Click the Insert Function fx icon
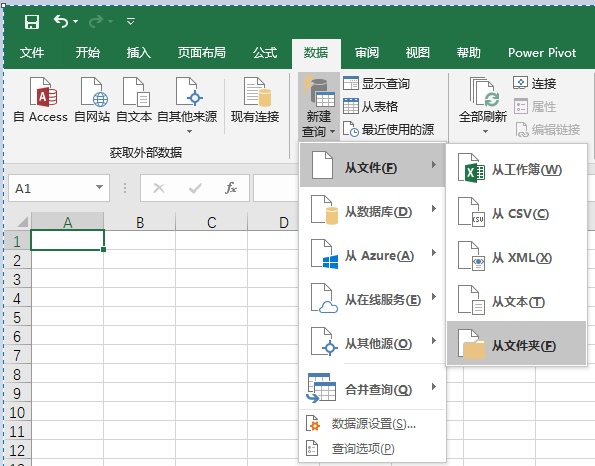595x466 pixels. [230, 187]
